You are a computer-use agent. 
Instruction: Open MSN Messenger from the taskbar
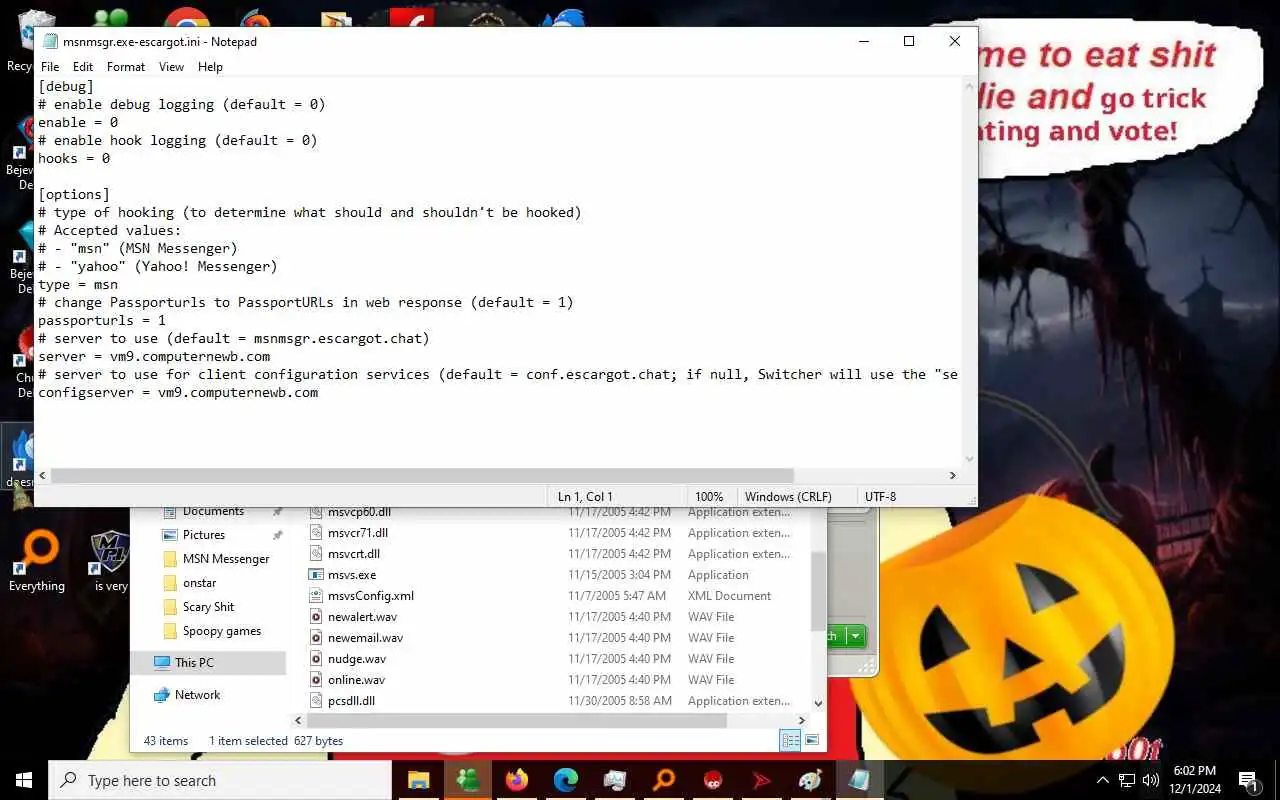pos(467,780)
